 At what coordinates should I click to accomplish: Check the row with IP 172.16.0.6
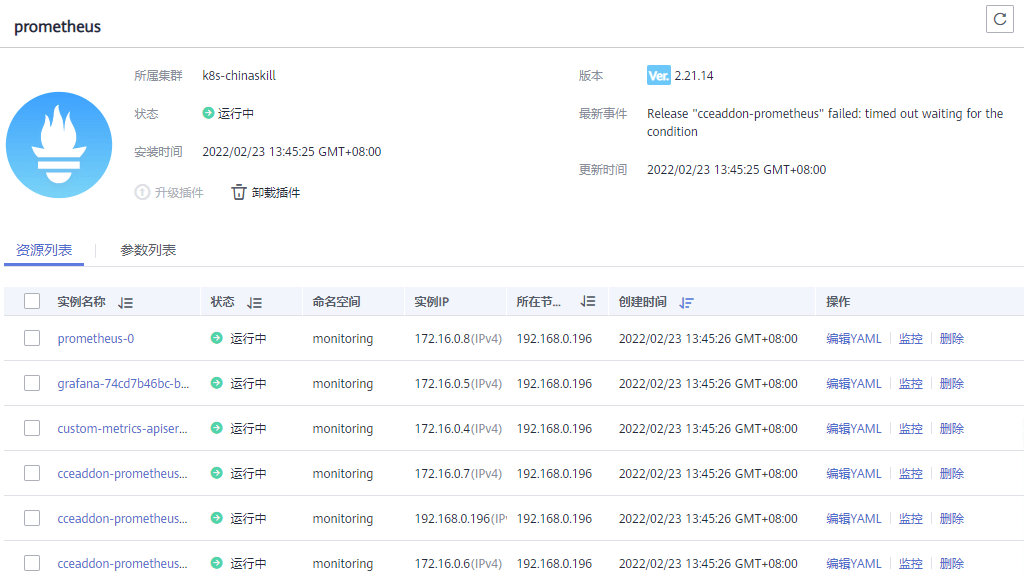pyautogui.click(x=32, y=563)
